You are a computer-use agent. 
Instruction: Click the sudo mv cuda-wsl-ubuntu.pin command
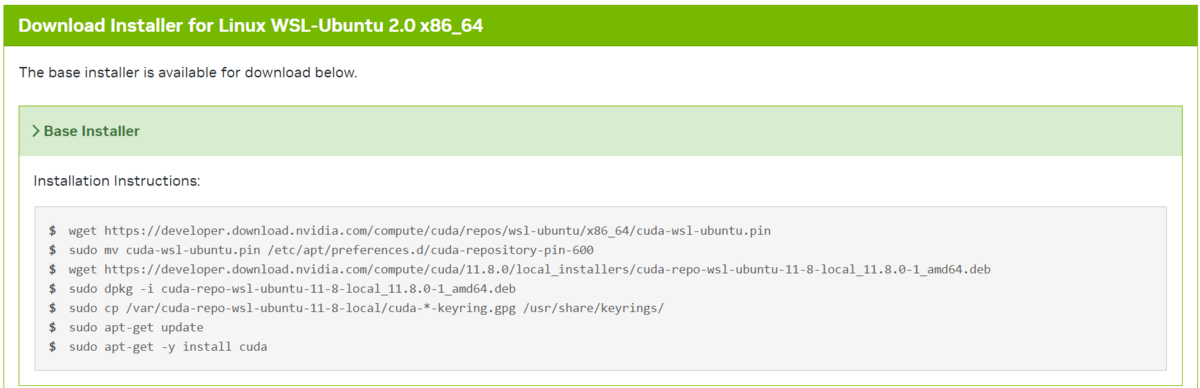coord(331,250)
